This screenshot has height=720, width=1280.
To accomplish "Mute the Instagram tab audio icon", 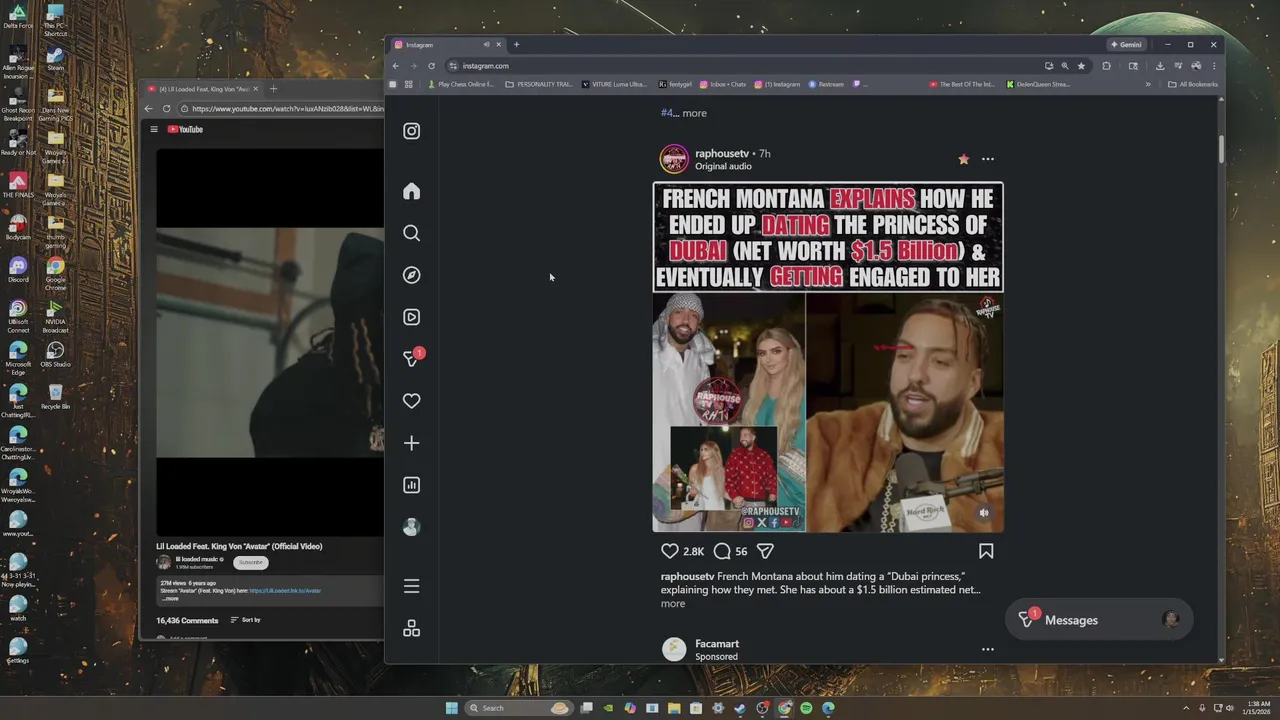I will click(486, 44).
